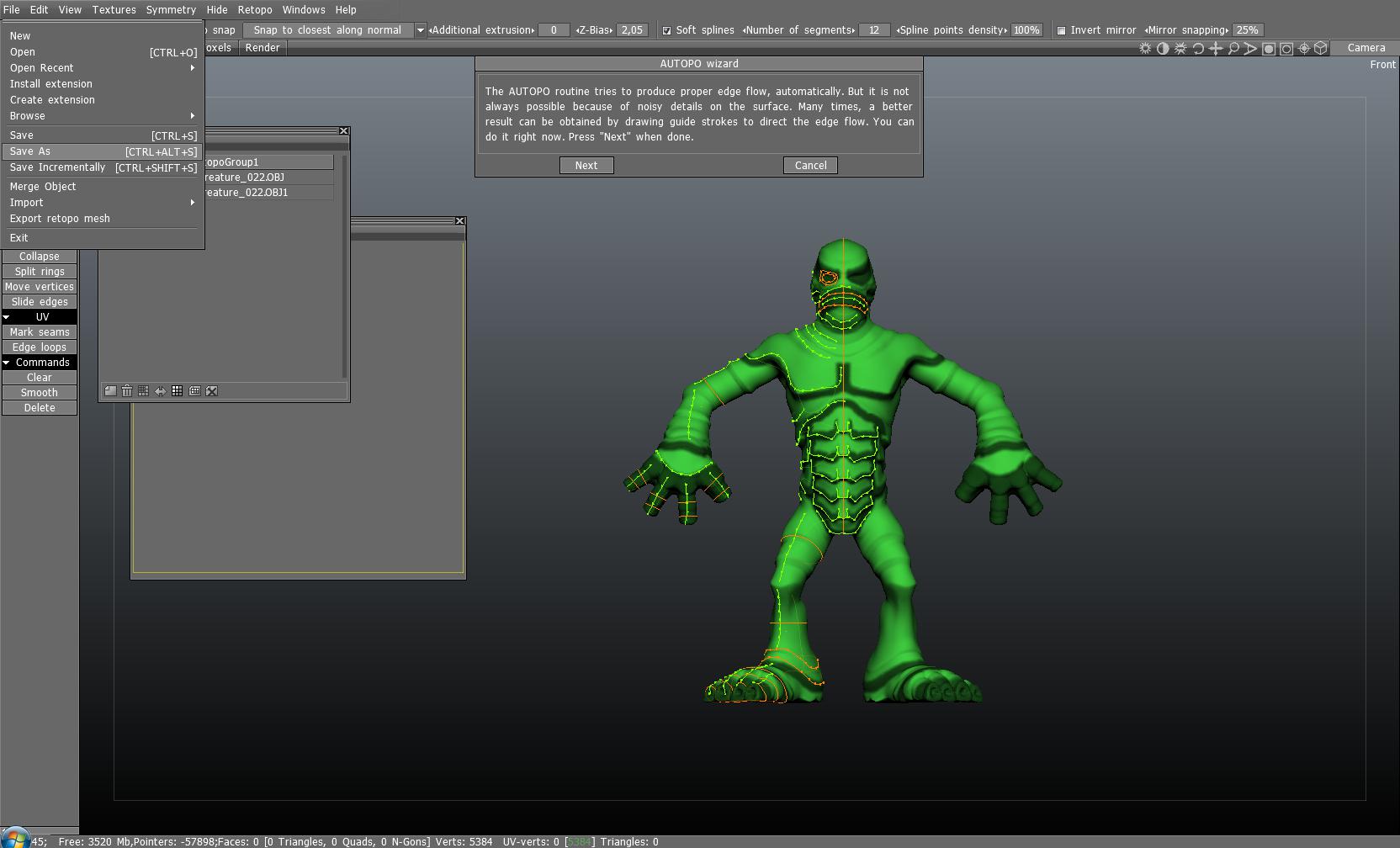
Task: Click Install extension menu entry
Action: click(102, 84)
